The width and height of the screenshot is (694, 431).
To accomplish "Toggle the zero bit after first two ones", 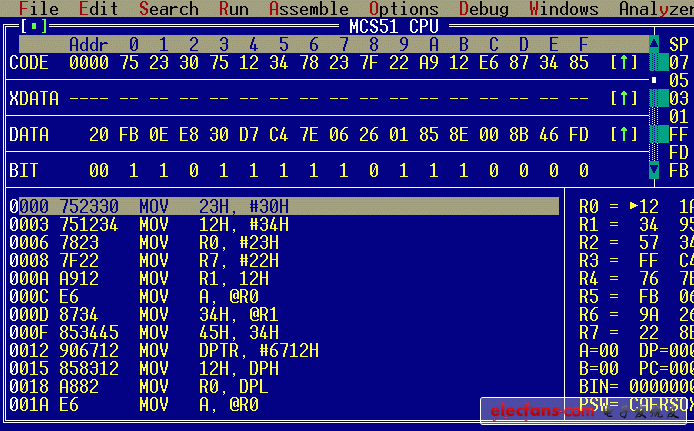I will (193, 171).
